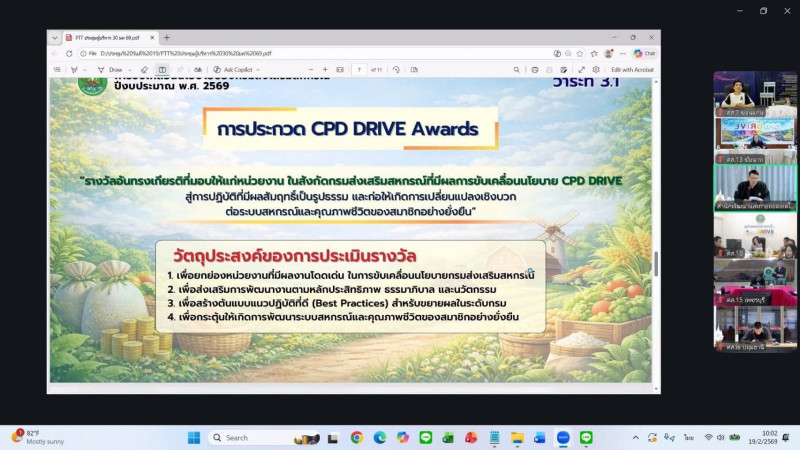Open Draw tool options dropdown arrow
Image resolution: width=800 pixels, height=450 pixels.
coord(127,70)
